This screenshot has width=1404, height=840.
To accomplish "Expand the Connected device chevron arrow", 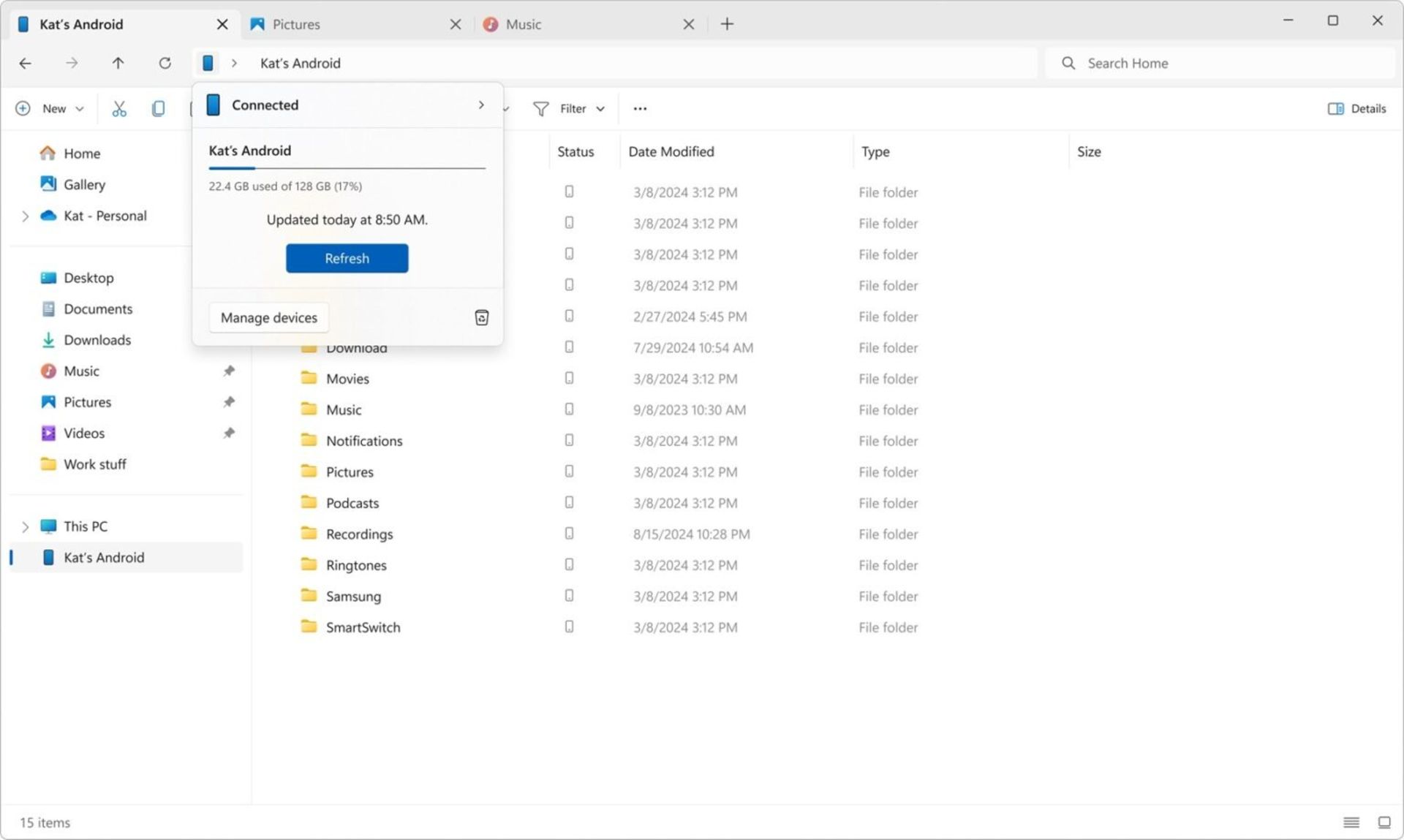I will 481,104.
